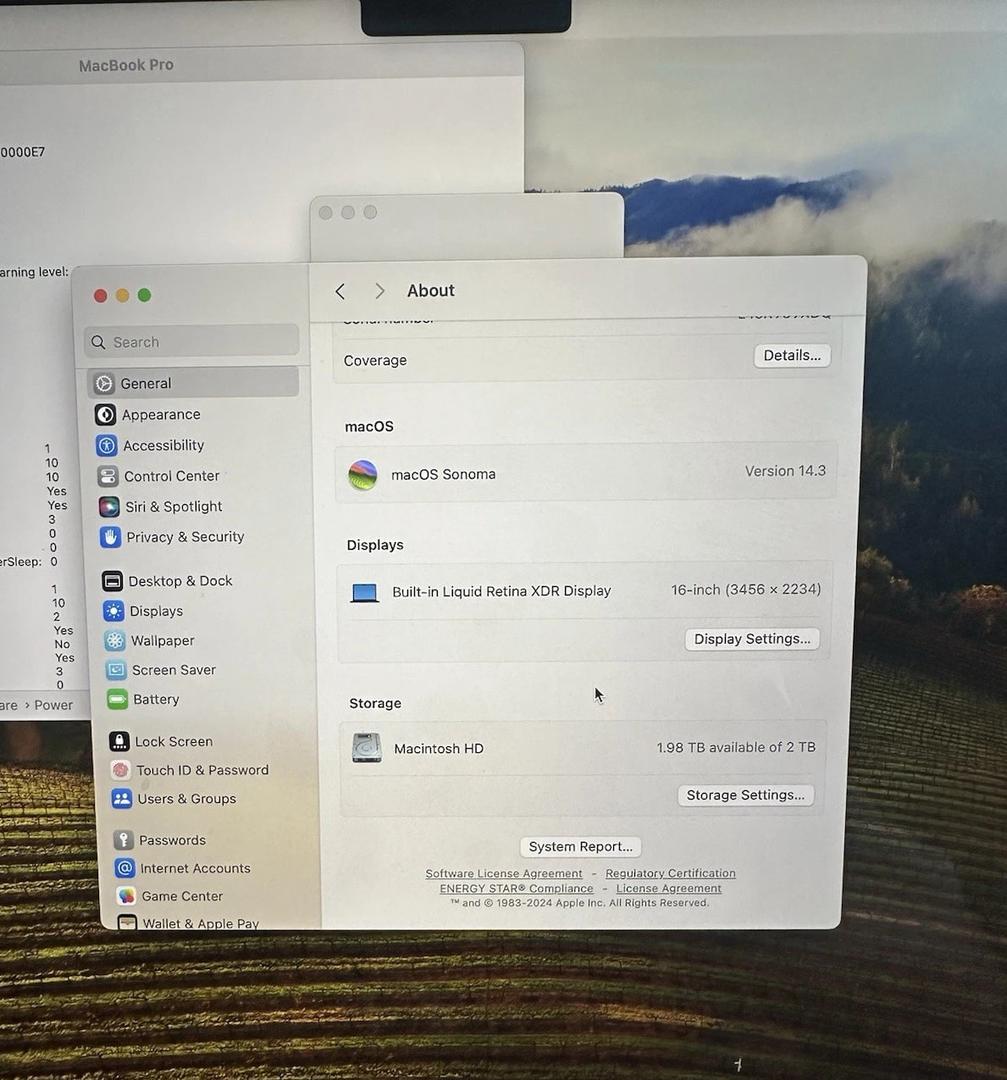Image resolution: width=1007 pixels, height=1080 pixels.
Task: Open the Accessibility icon
Action: click(x=107, y=446)
